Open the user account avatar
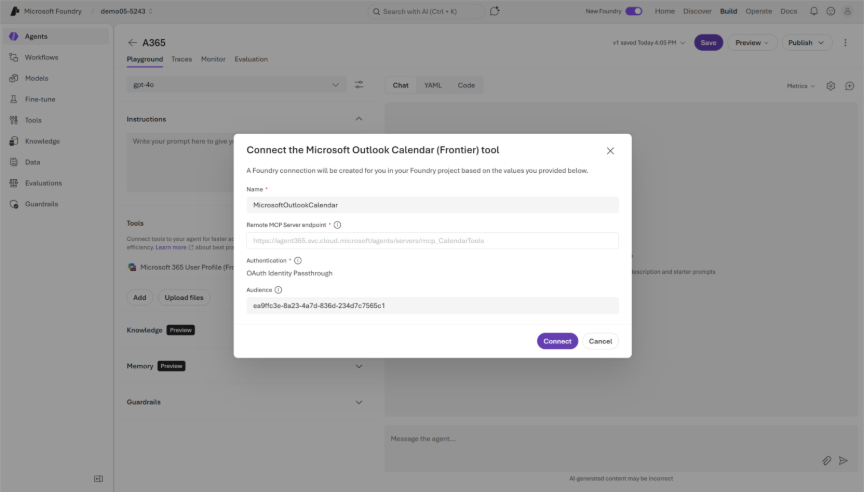Screen dimensions: 864x492 pyautogui.click(x=847, y=11)
